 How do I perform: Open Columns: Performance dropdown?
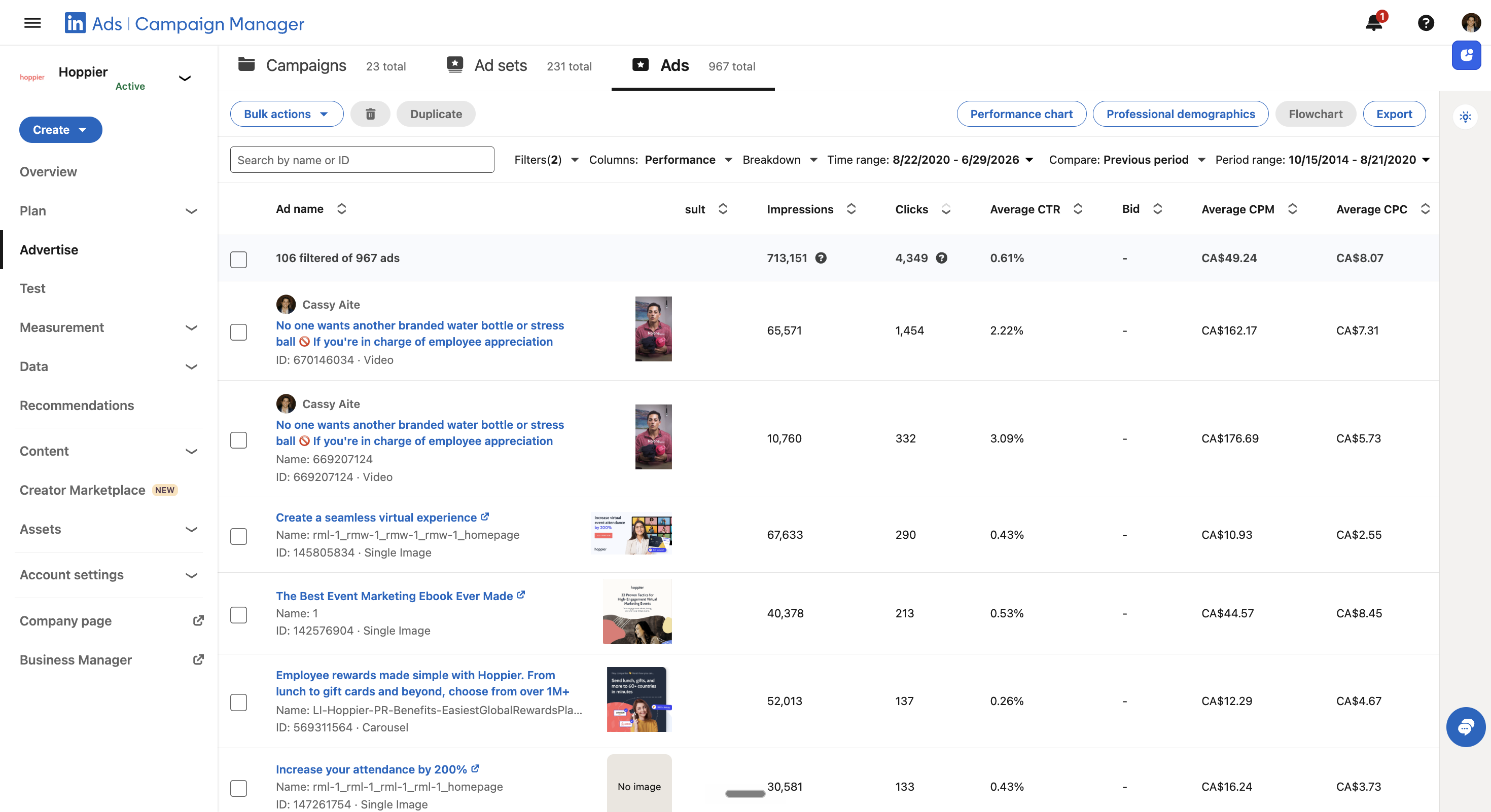tap(660, 160)
